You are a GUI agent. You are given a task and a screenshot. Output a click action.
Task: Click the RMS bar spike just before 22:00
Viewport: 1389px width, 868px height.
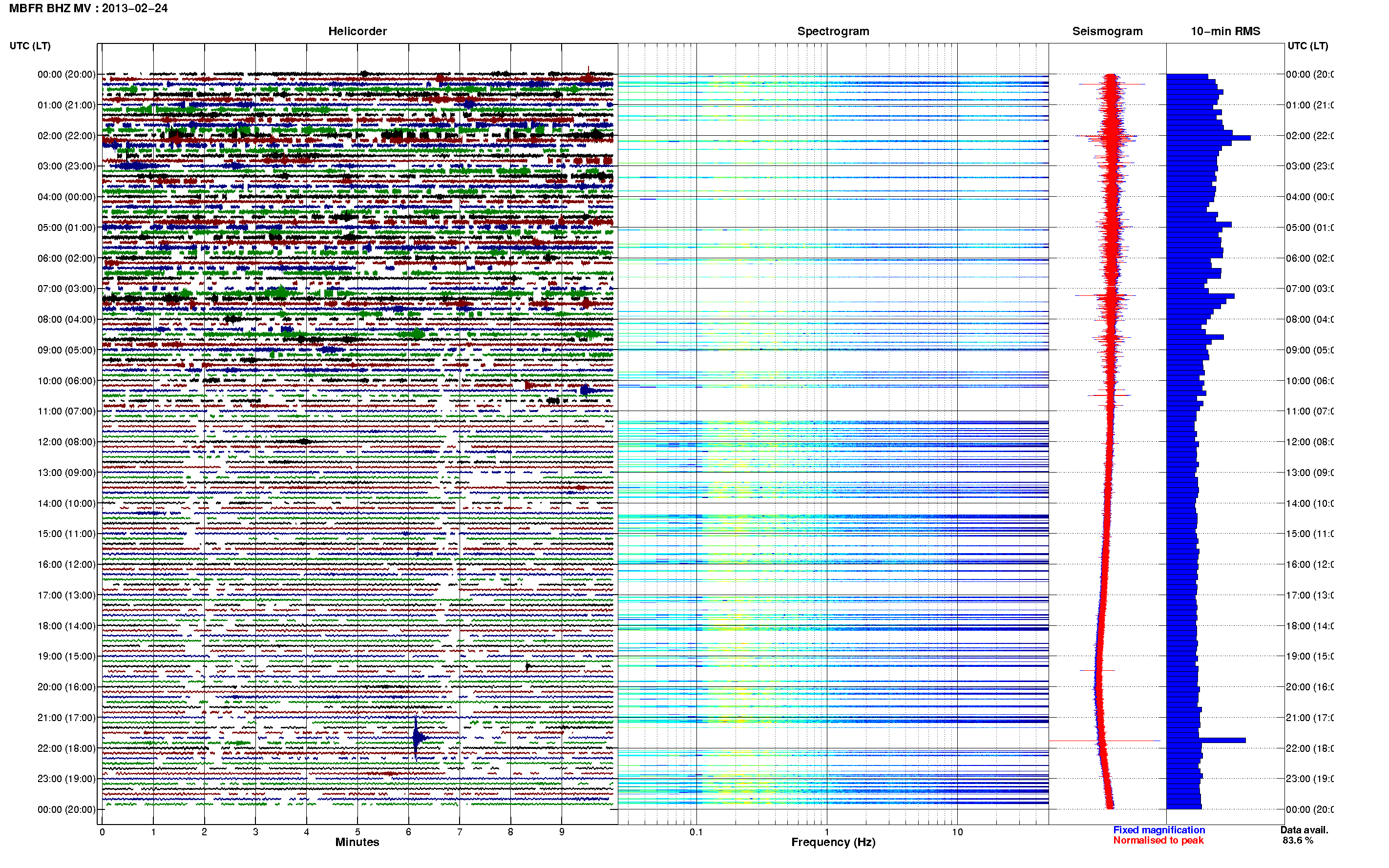1206,741
